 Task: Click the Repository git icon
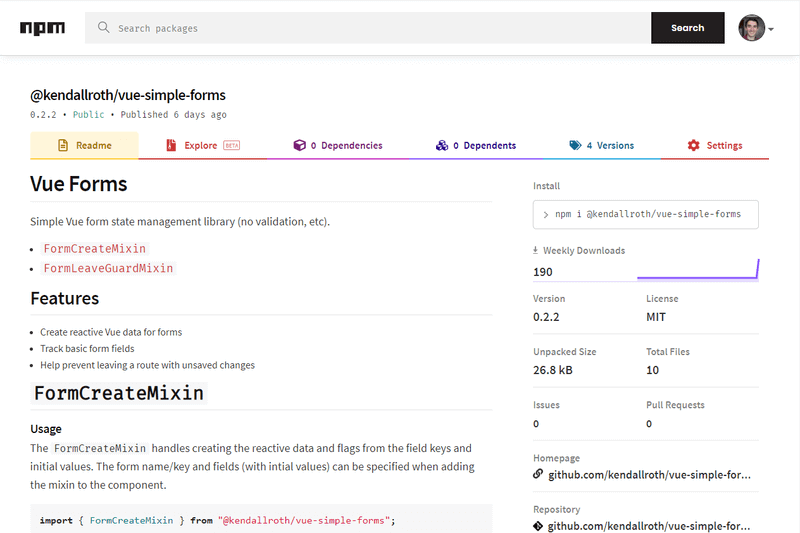539,525
